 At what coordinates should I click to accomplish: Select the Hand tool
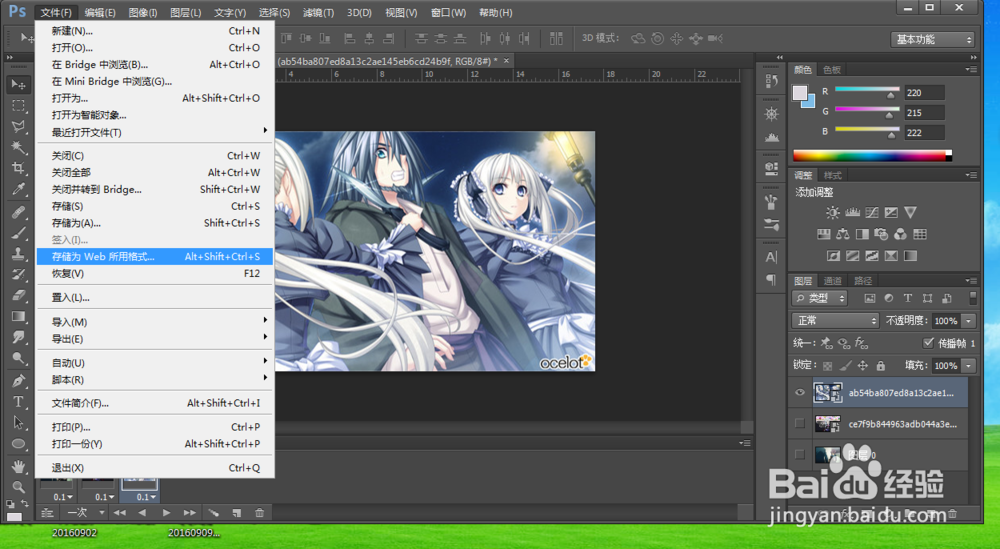(x=18, y=466)
